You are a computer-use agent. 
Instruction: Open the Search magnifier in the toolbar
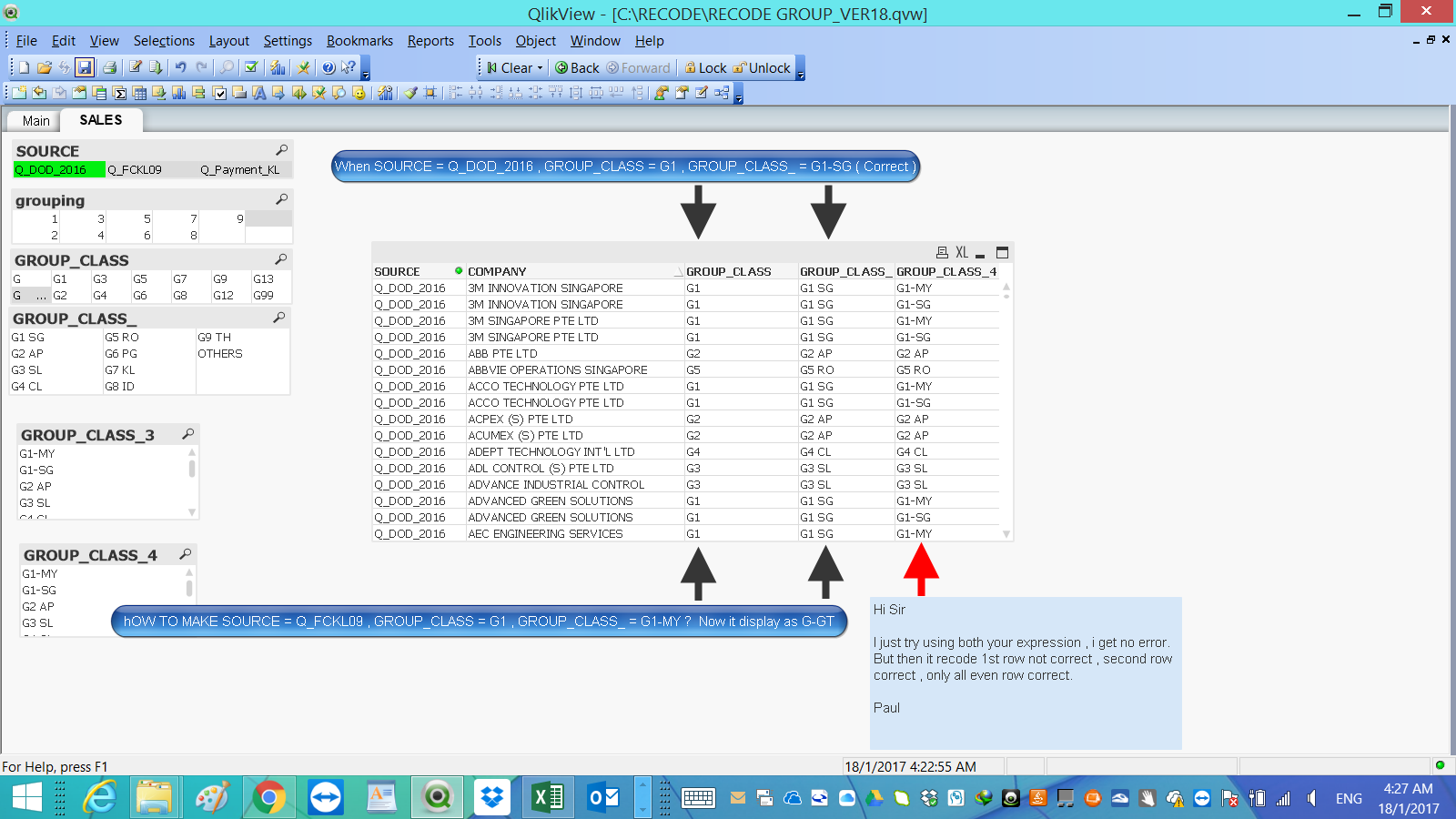227,67
